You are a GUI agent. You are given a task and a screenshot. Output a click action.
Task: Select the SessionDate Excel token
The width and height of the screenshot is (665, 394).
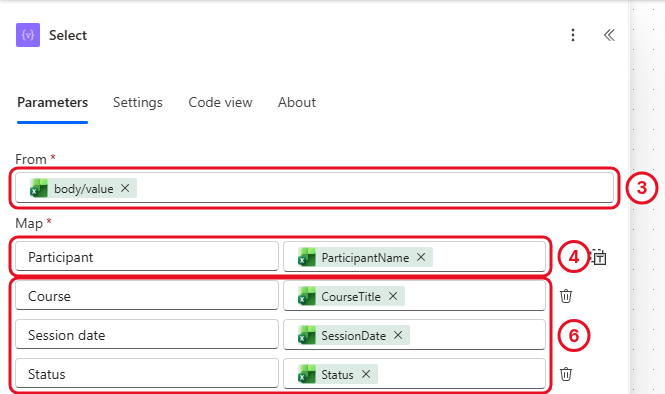tap(353, 335)
